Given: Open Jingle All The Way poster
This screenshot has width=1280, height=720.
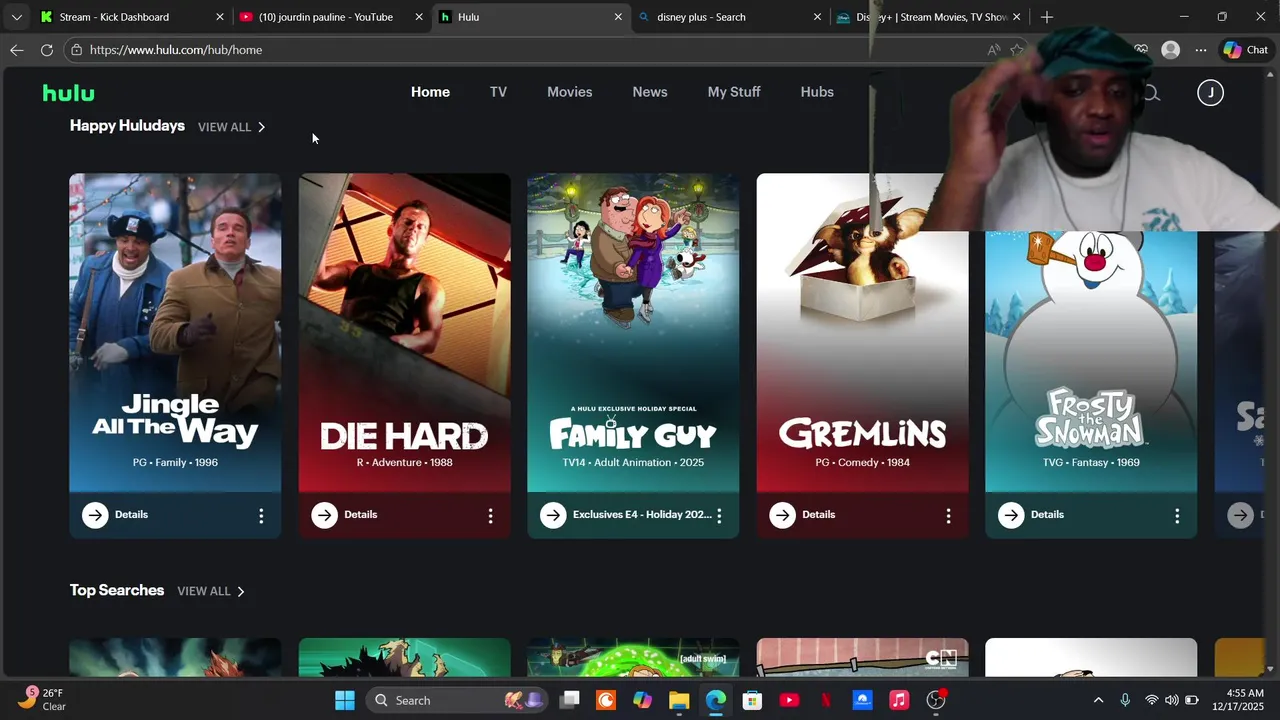Looking at the screenshot, I should tap(175, 335).
